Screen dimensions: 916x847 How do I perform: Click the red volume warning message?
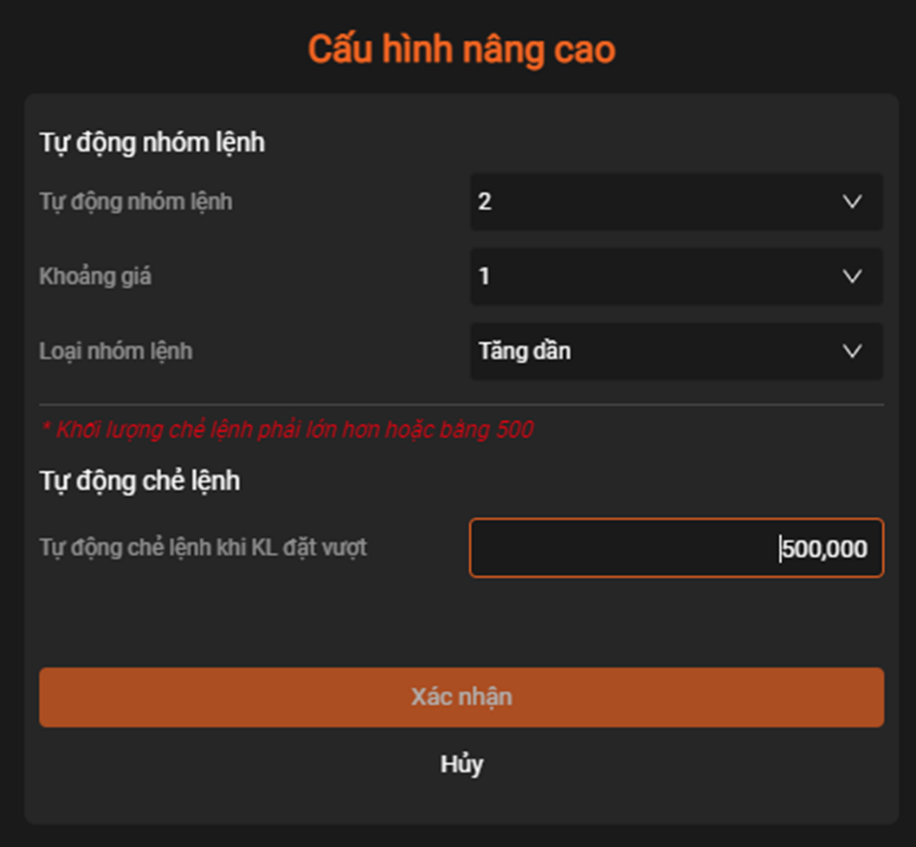pos(287,430)
